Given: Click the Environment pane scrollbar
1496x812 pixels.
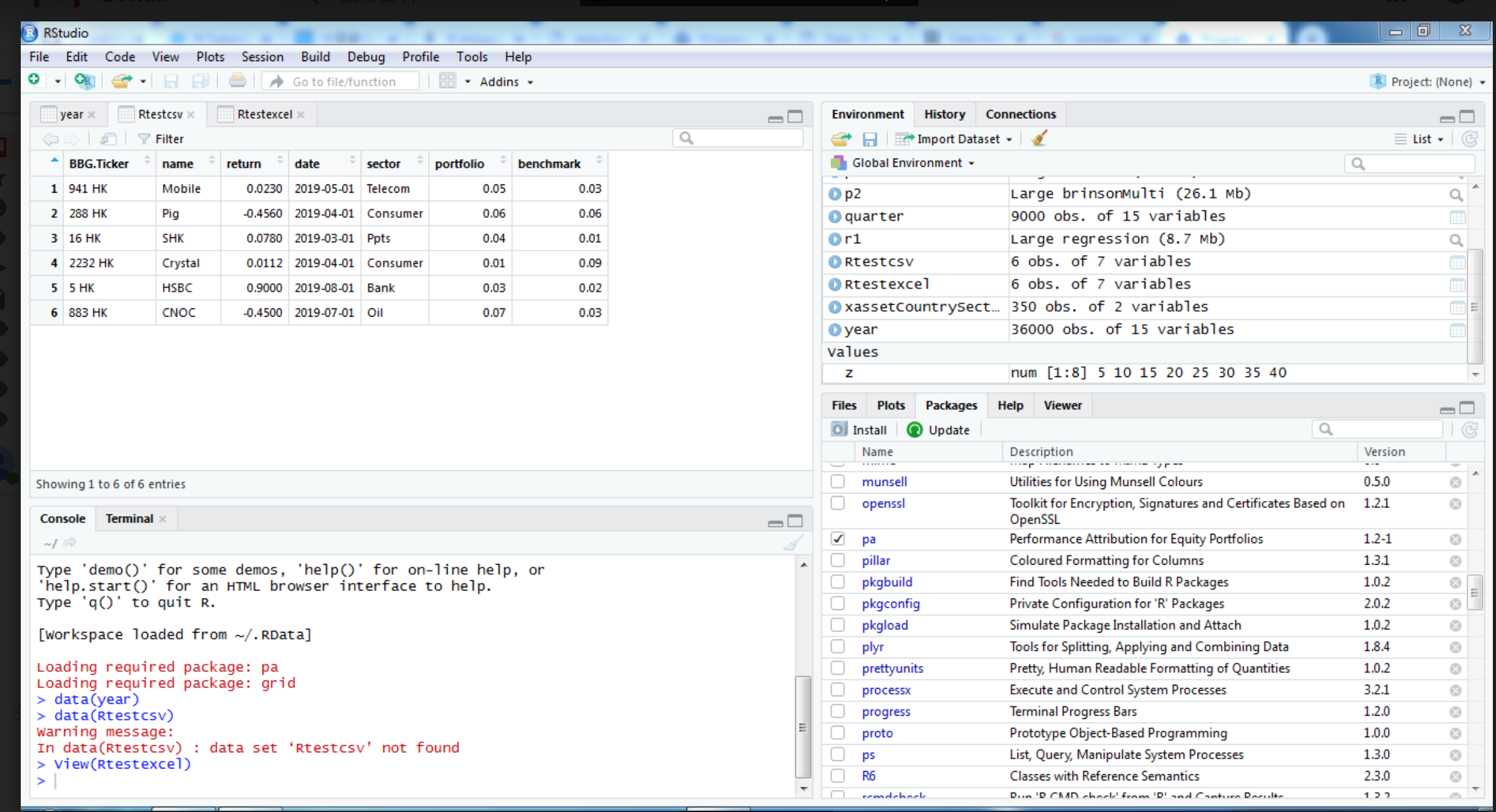Looking at the screenshot, I should (x=1475, y=307).
